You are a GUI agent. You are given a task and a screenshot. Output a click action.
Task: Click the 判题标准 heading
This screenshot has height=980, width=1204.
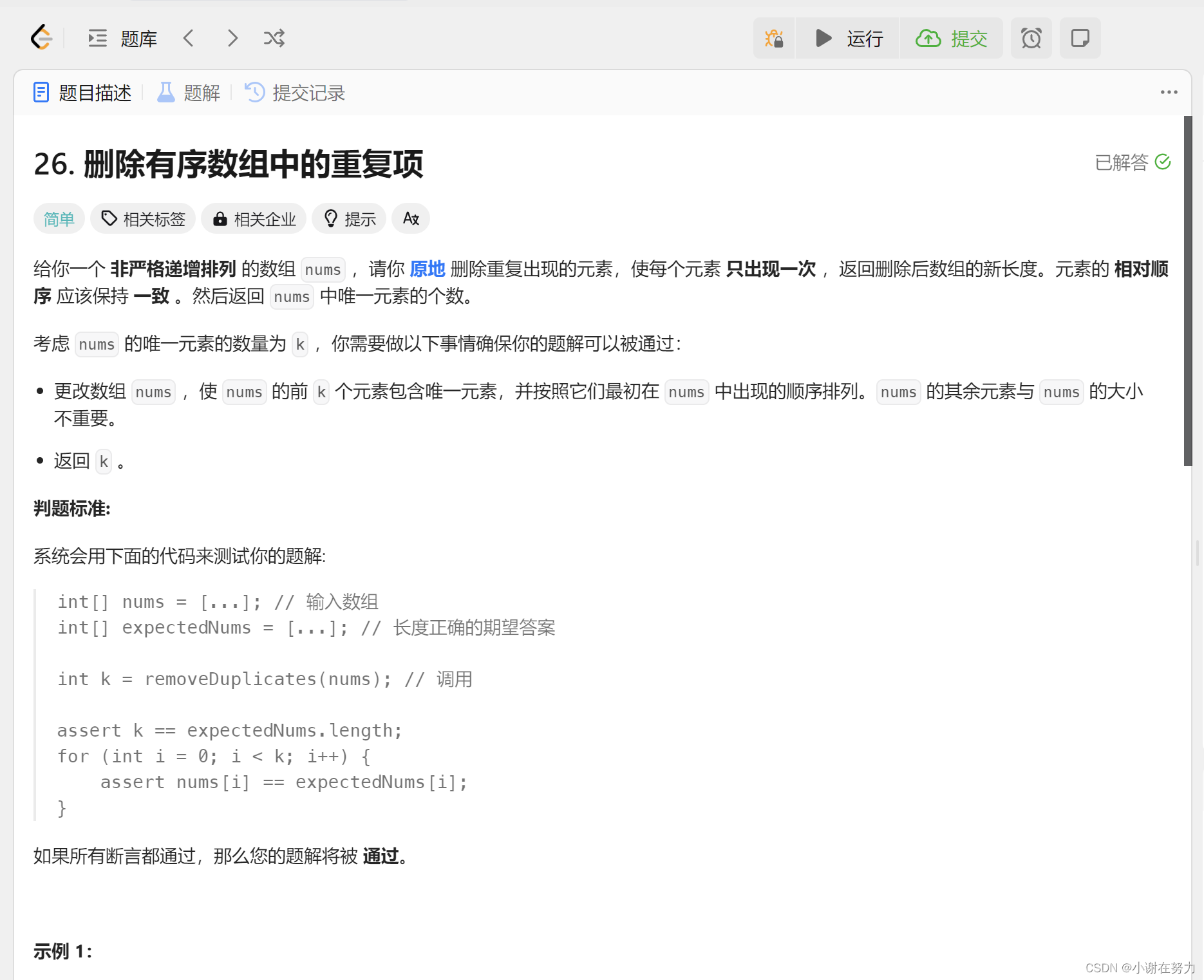tap(72, 509)
